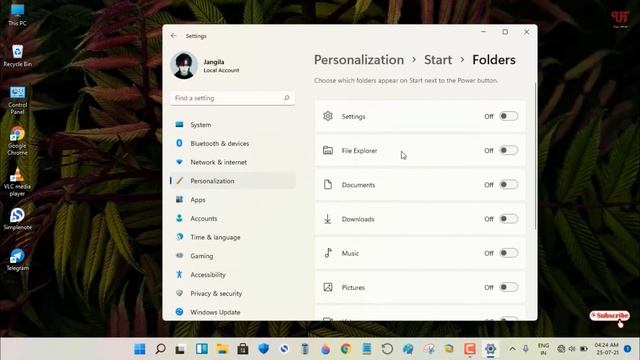Viewport: 640px width, 360px height.
Task: Turn on the Music folder switch
Action: point(509,253)
